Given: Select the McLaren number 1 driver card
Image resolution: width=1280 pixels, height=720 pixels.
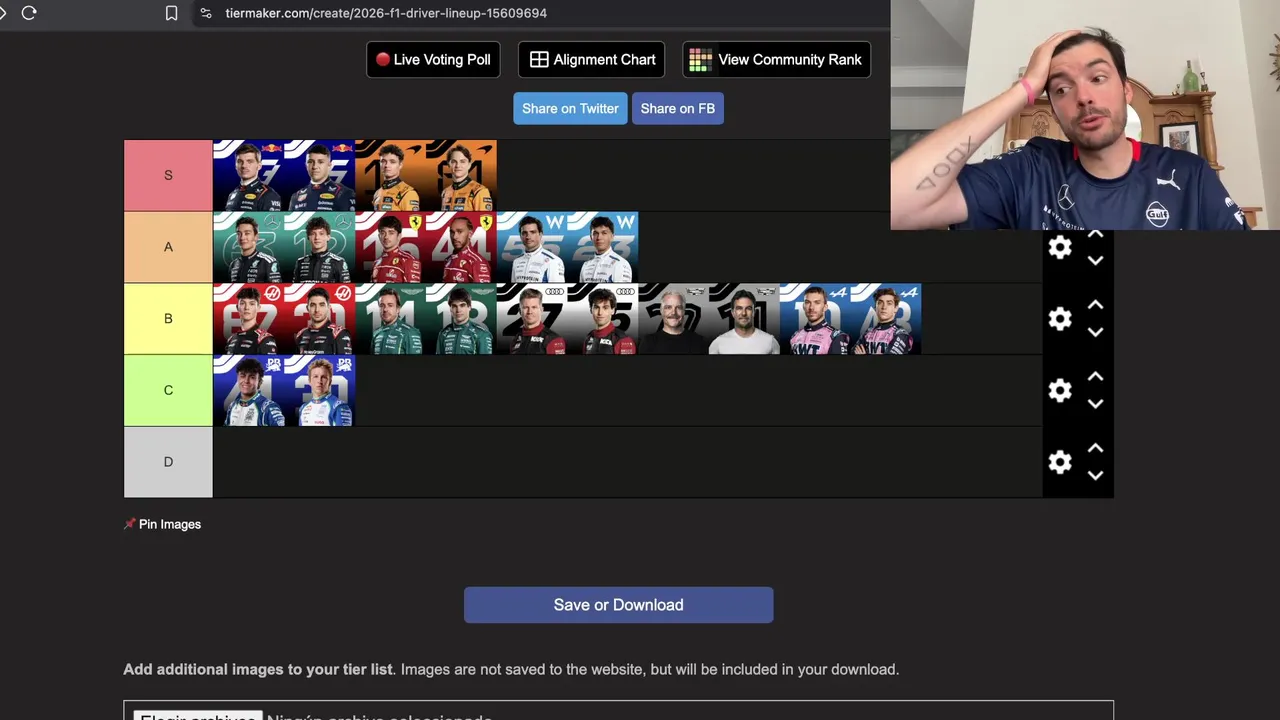Looking at the screenshot, I should [x=390, y=176].
